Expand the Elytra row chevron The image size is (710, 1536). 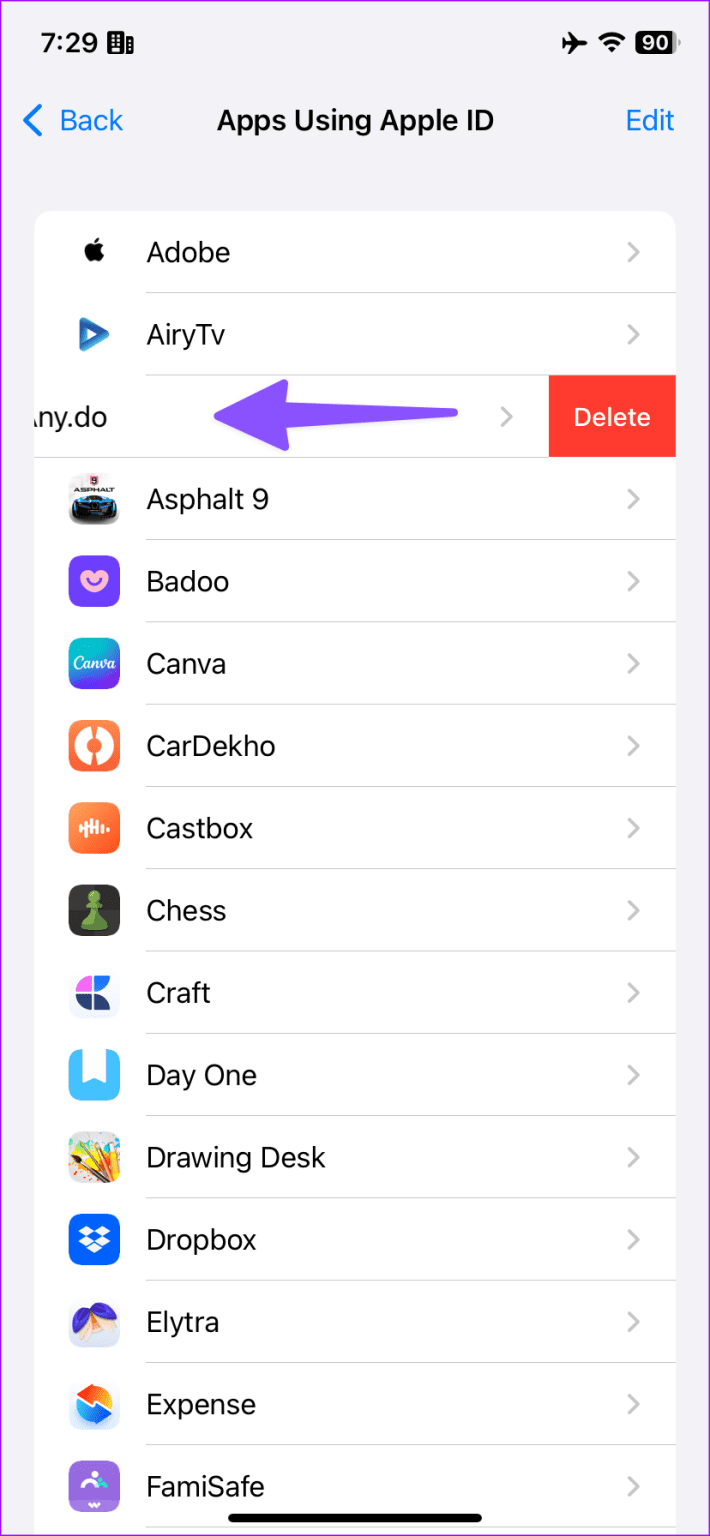click(633, 1321)
